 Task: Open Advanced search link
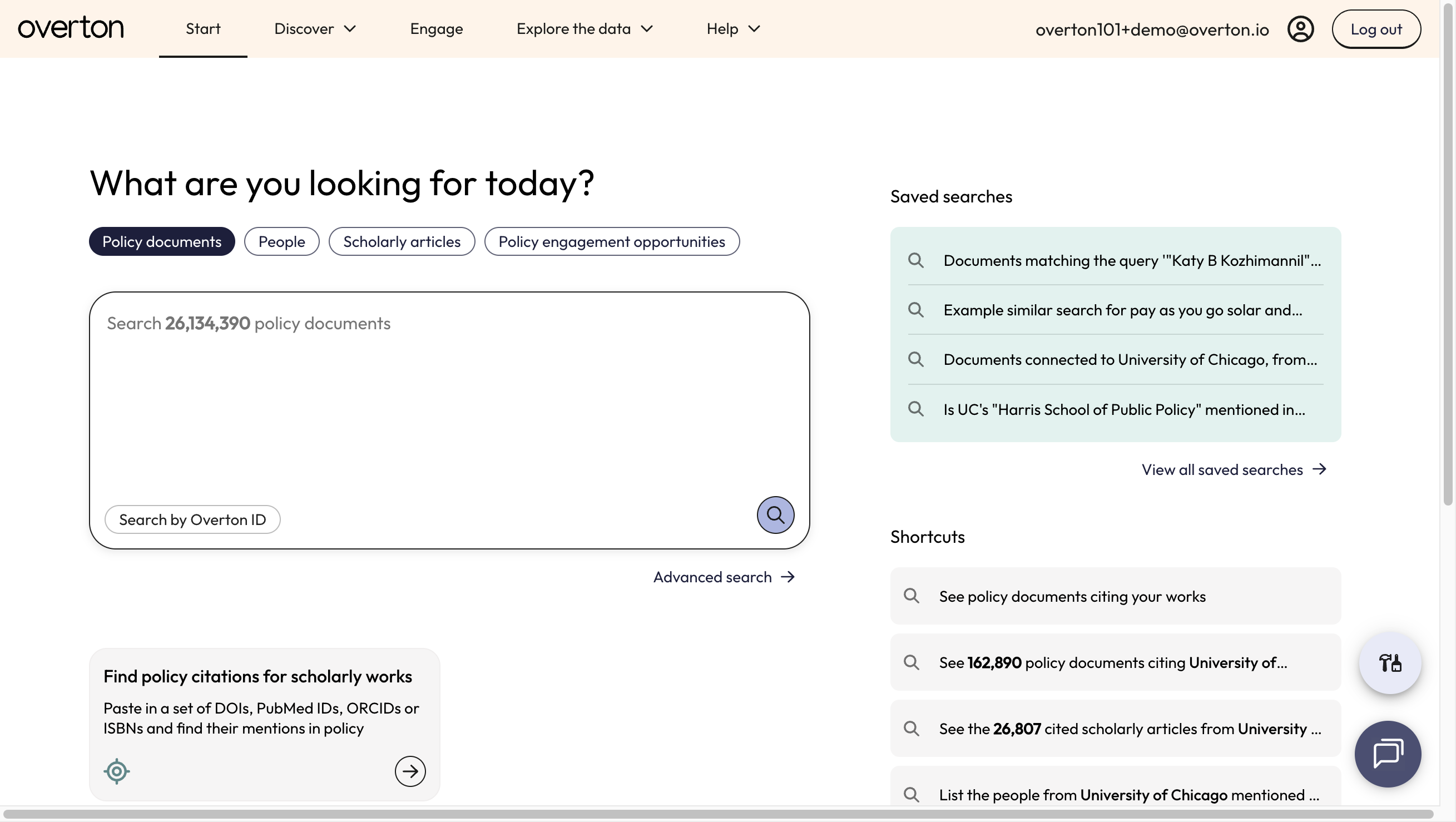(724, 577)
